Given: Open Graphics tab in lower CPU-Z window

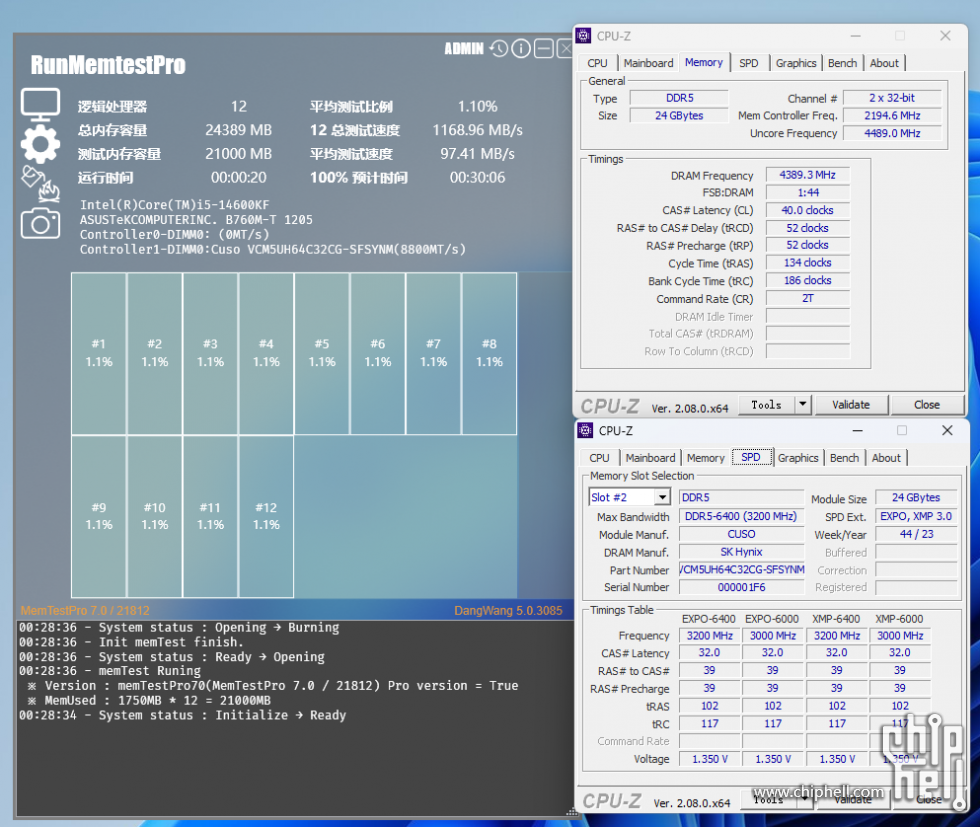Looking at the screenshot, I should coord(798,458).
